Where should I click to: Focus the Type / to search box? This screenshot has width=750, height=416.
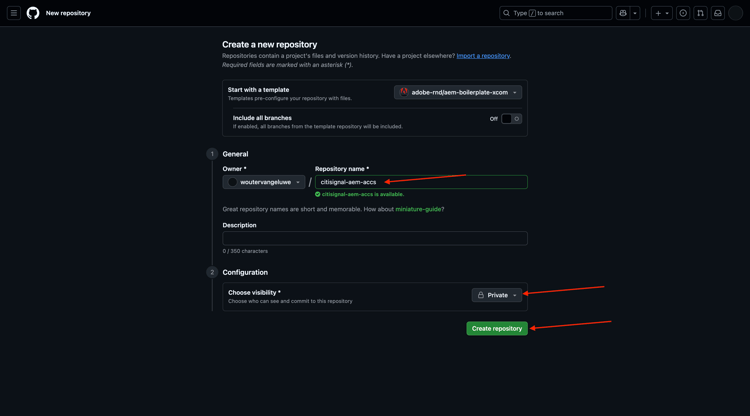[556, 13]
